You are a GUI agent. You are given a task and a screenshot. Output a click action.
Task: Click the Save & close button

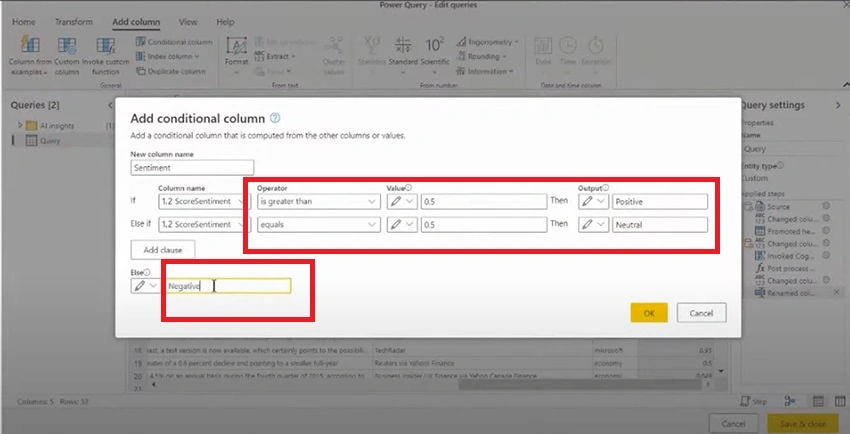(x=803, y=424)
